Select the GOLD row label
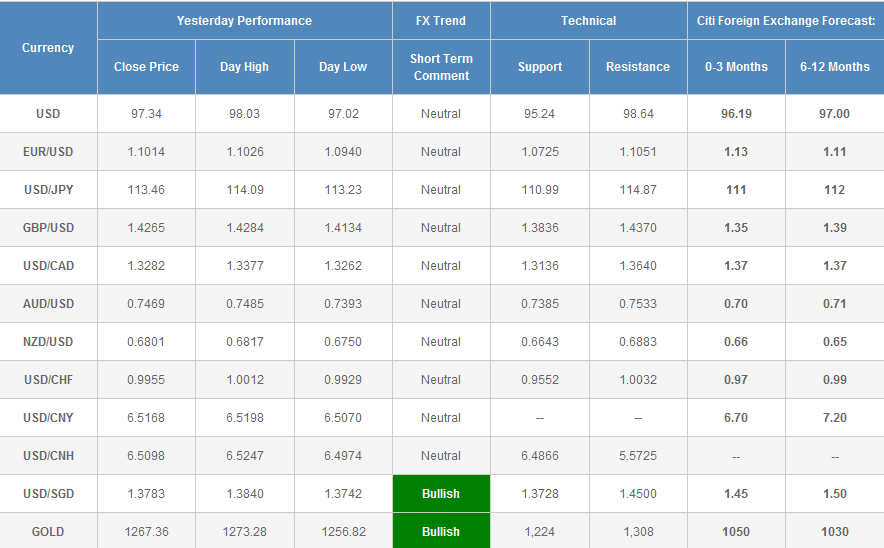The height and width of the screenshot is (548, 884). click(48, 532)
